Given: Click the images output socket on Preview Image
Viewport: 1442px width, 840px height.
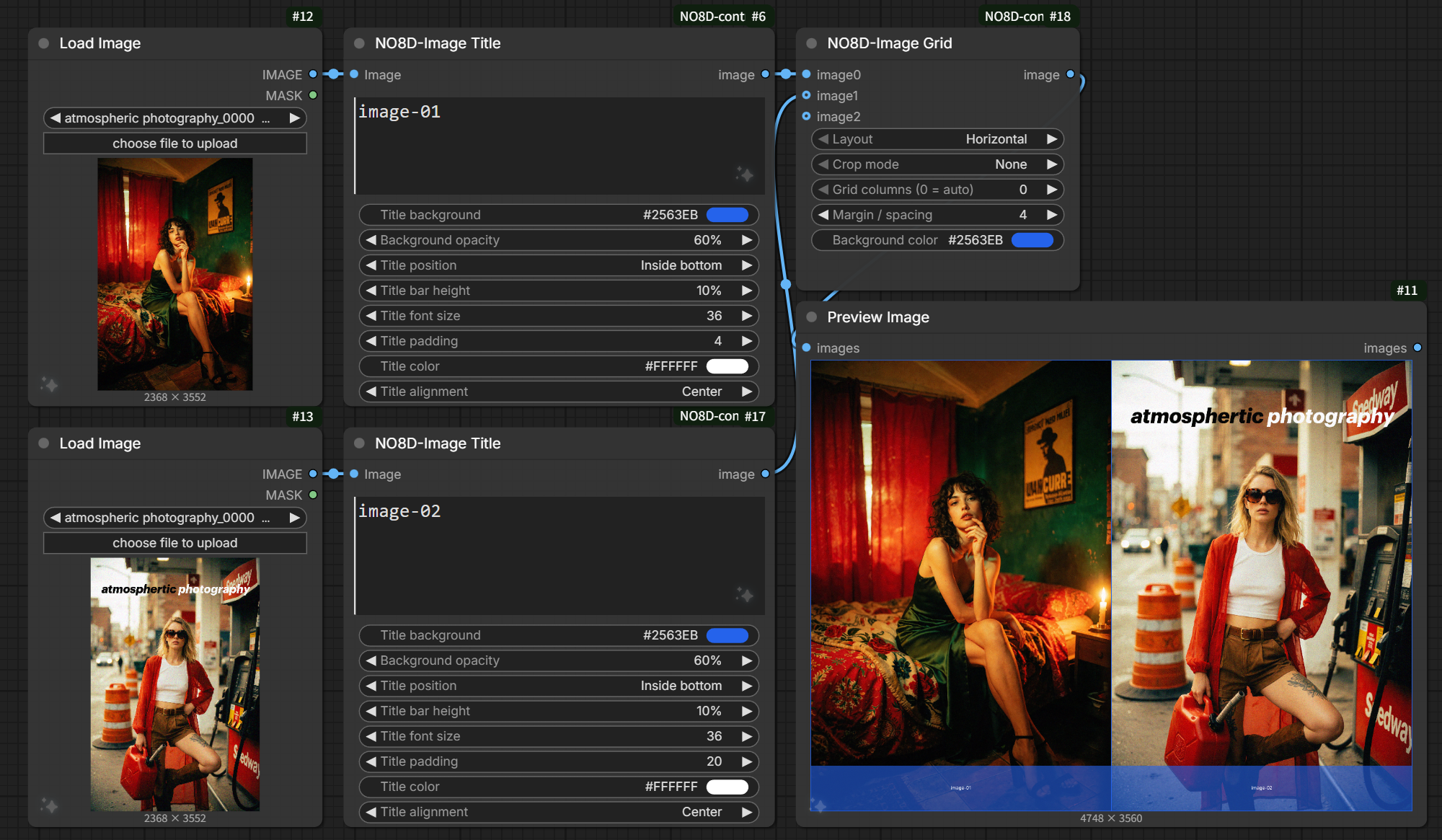Looking at the screenshot, I should click(1417, 348).
